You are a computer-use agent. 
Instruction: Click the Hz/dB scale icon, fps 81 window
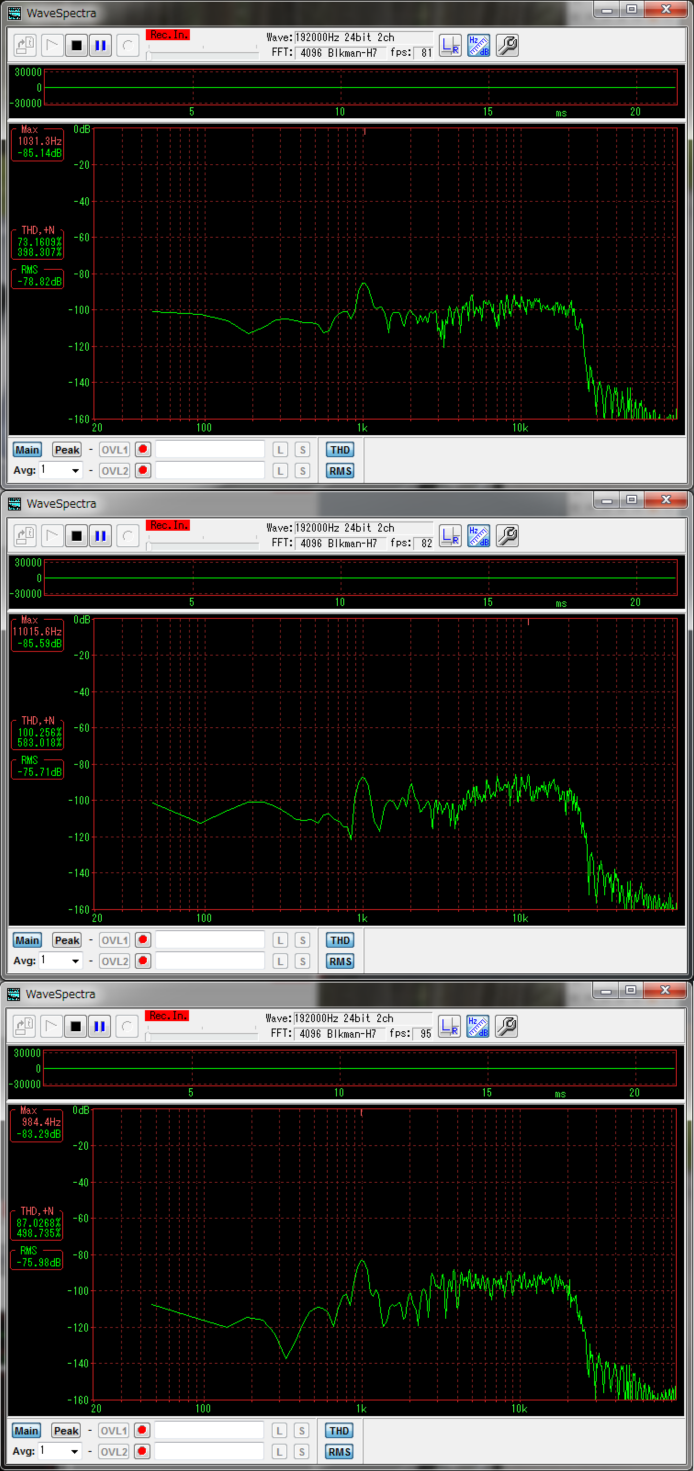coord(478,46)
